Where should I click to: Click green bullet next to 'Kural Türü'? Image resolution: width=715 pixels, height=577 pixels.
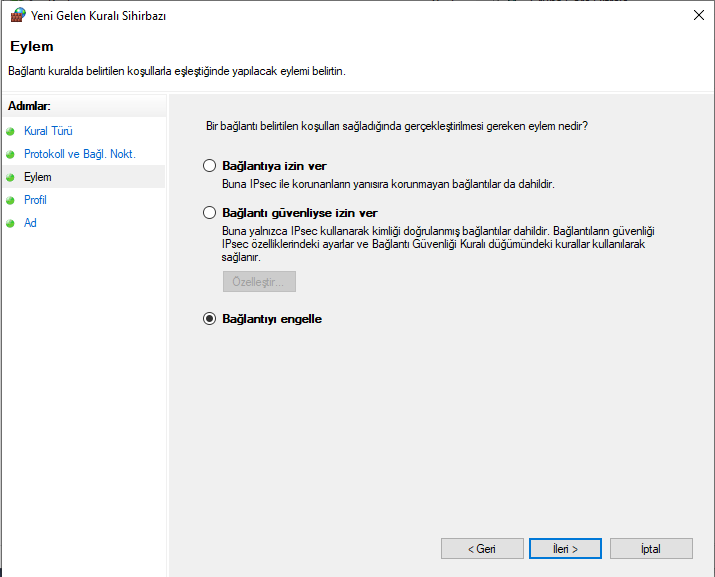click(10, 132)
